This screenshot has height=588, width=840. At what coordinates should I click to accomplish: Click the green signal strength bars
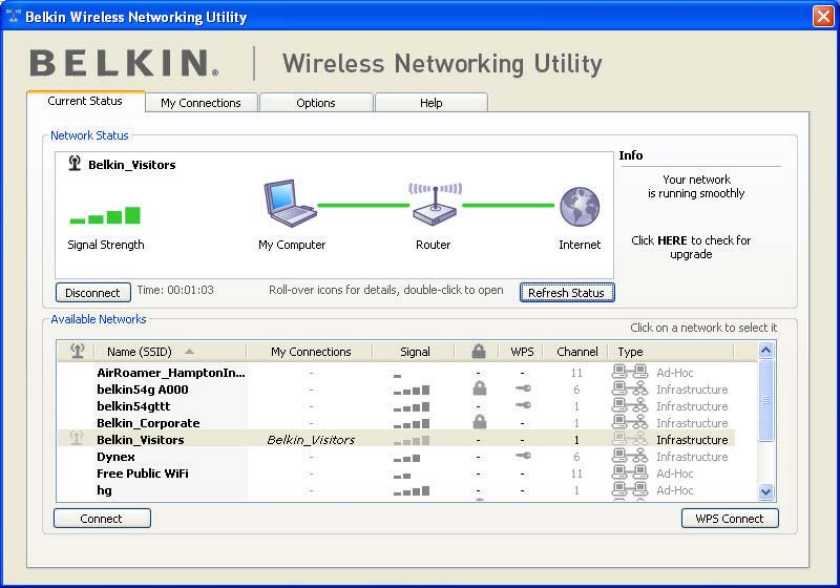coord(105,215)
